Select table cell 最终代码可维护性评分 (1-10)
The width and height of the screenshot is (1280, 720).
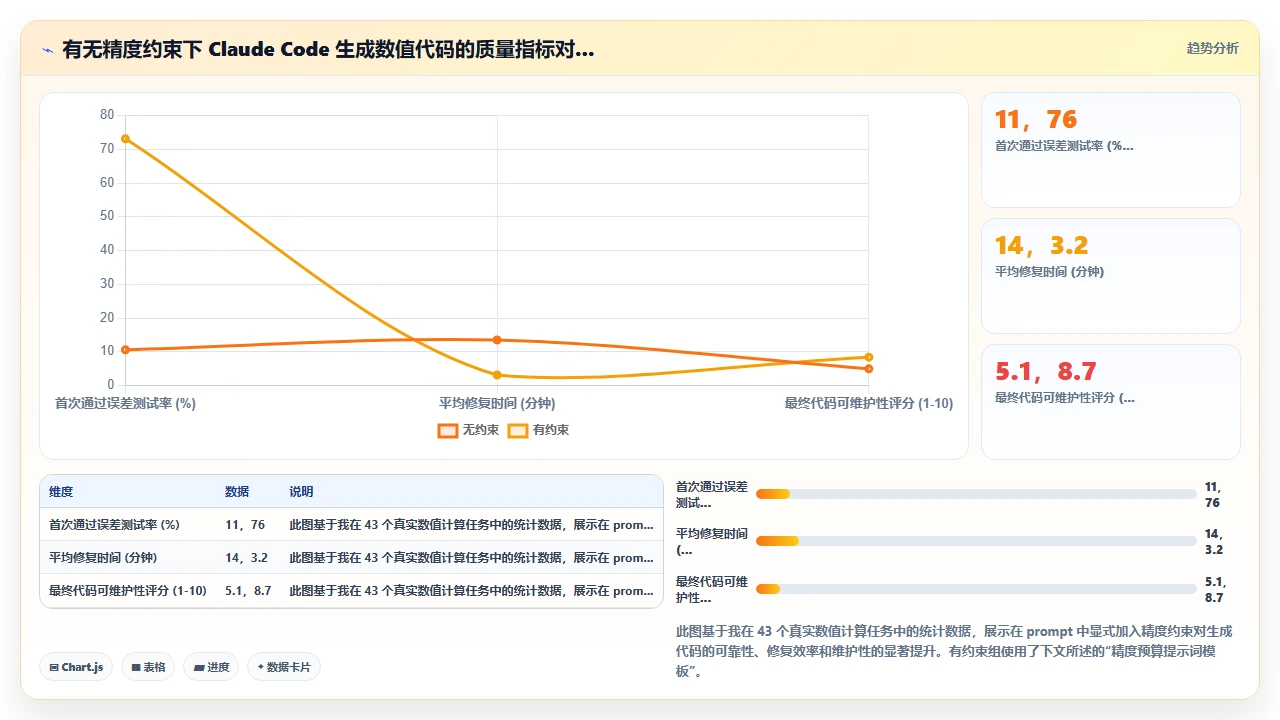pyautogui.click(x=128, y=591)
